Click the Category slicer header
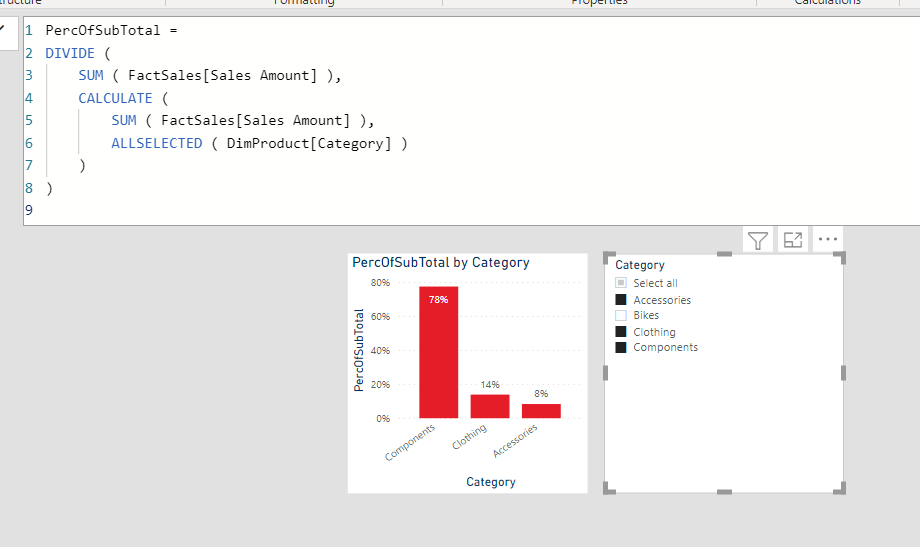Viewport: 920px width, 547px height. click(x=640, y=265)
